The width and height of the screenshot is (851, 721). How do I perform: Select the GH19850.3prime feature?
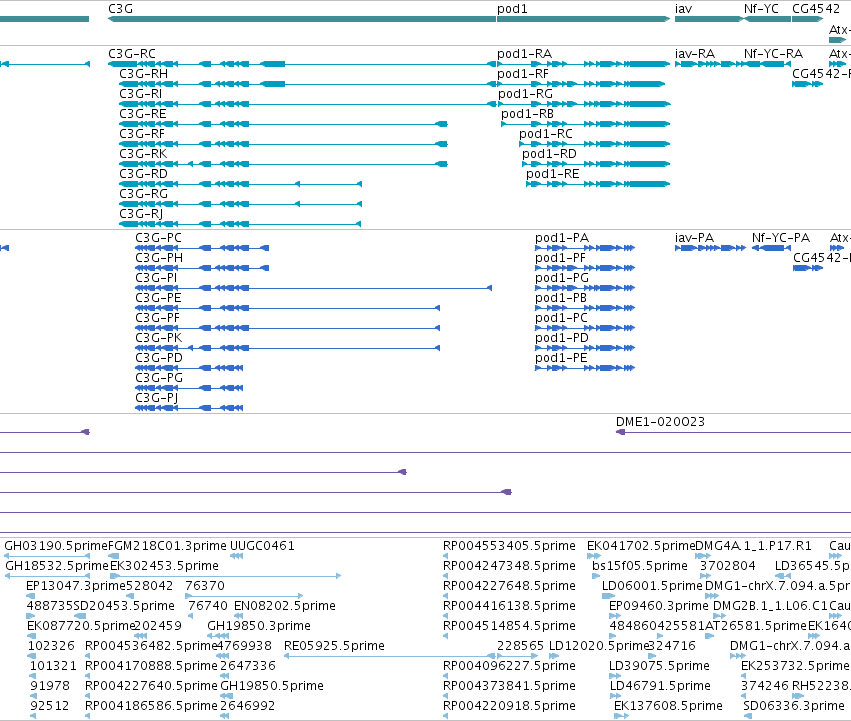(x=259, y=626)
